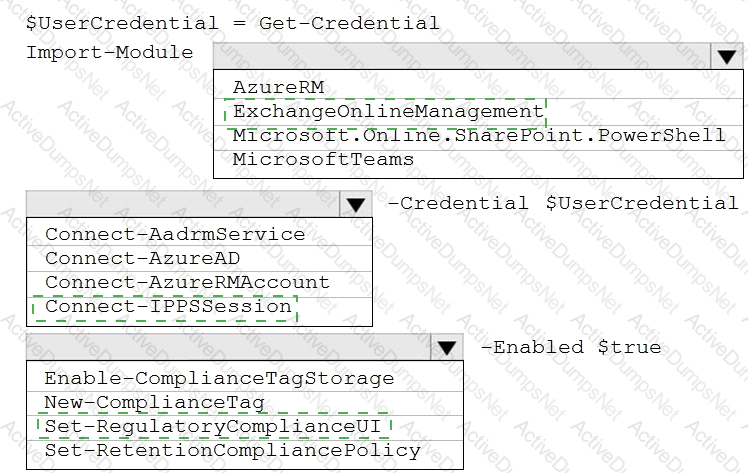Screen dimensions: 748x473
Task: Click the selection field before -Credential
Action: (x=182, y=204)
